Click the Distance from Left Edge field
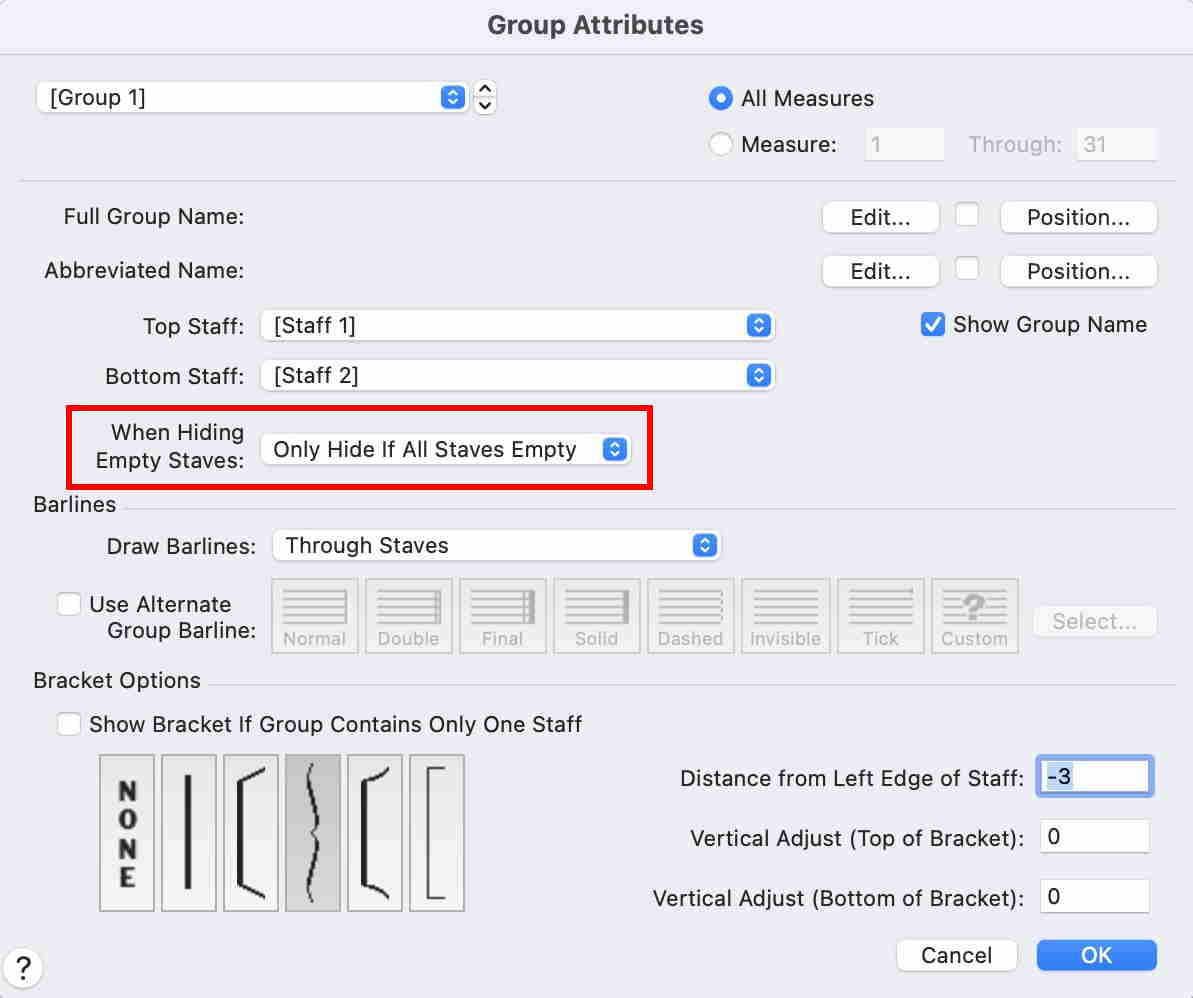 1094,777
